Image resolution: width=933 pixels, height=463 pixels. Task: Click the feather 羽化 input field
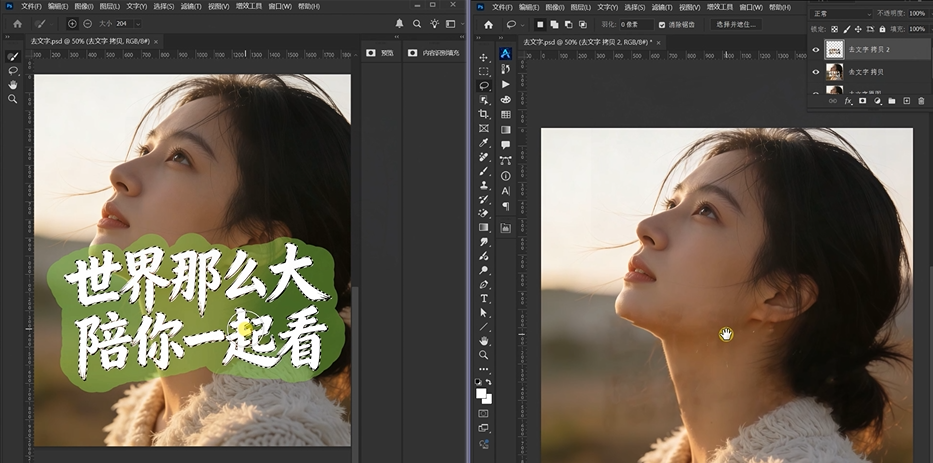(636, 25)
